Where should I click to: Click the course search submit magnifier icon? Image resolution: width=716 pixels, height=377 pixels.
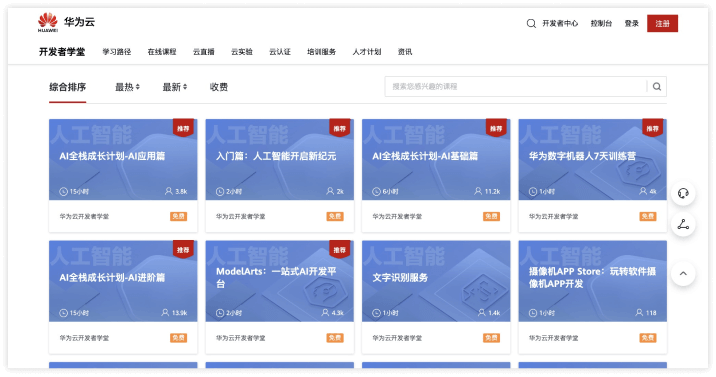[657, 86]
